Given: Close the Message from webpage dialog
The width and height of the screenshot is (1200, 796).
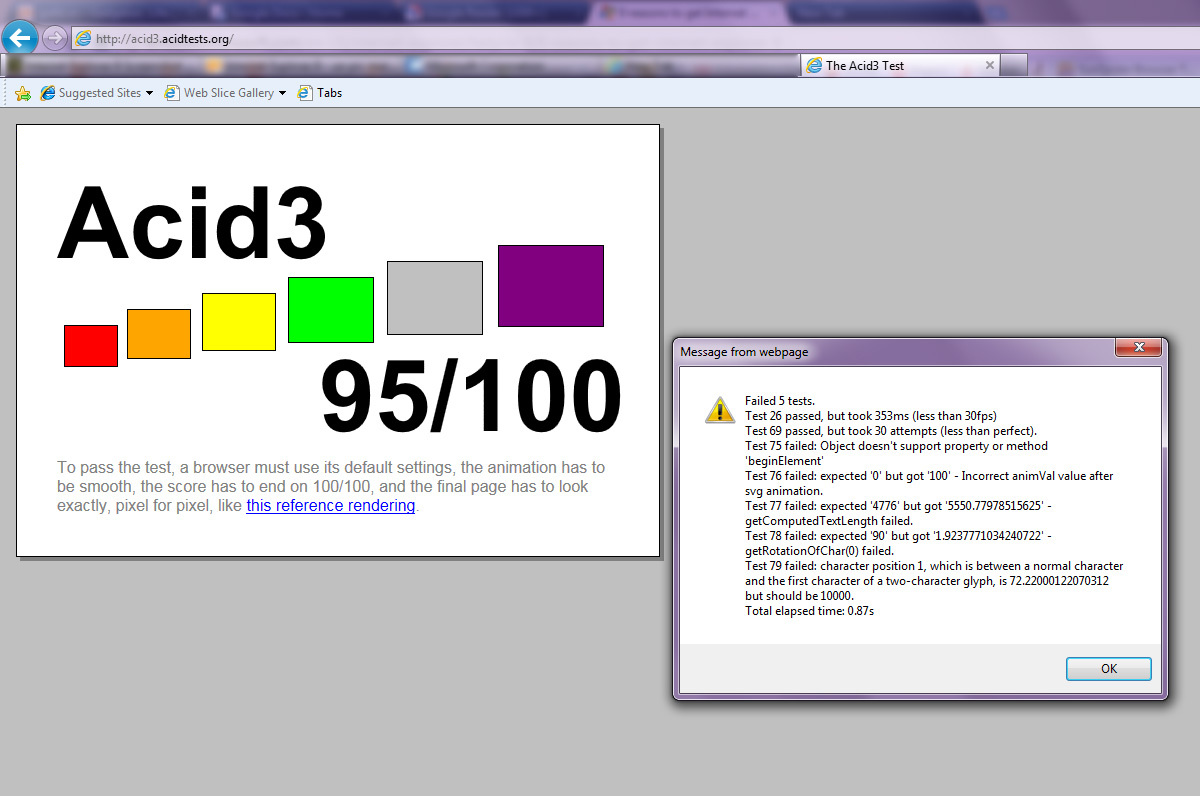Looking at the screenshot, I should tap(1139, 348).
